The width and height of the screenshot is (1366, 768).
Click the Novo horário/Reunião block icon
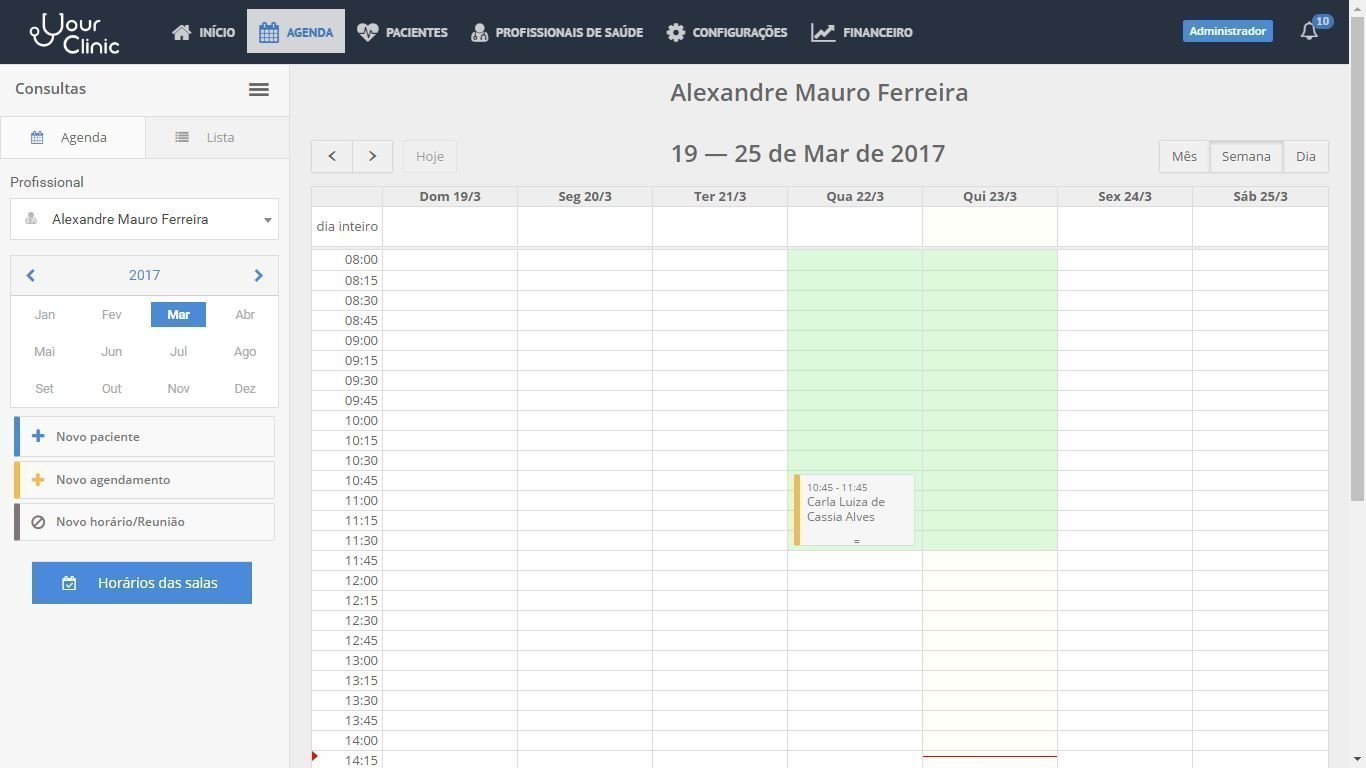[x=38, y=522]
